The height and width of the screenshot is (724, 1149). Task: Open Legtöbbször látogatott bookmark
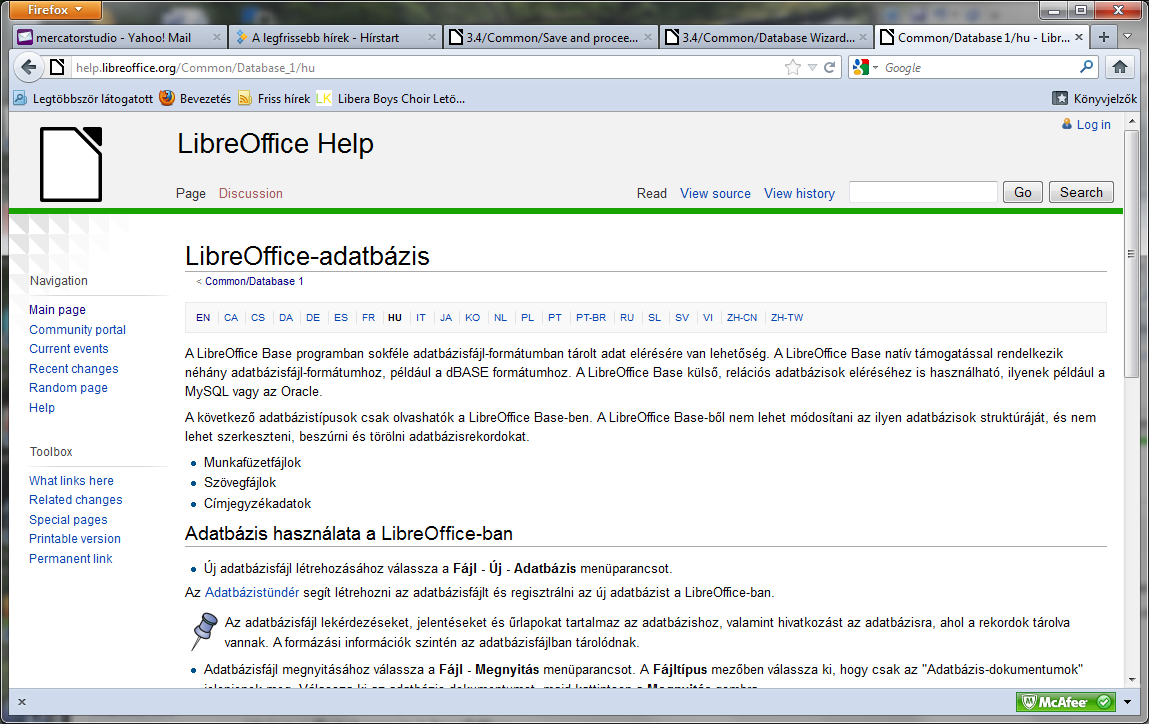pyautogui.click(x=84, y=98)
